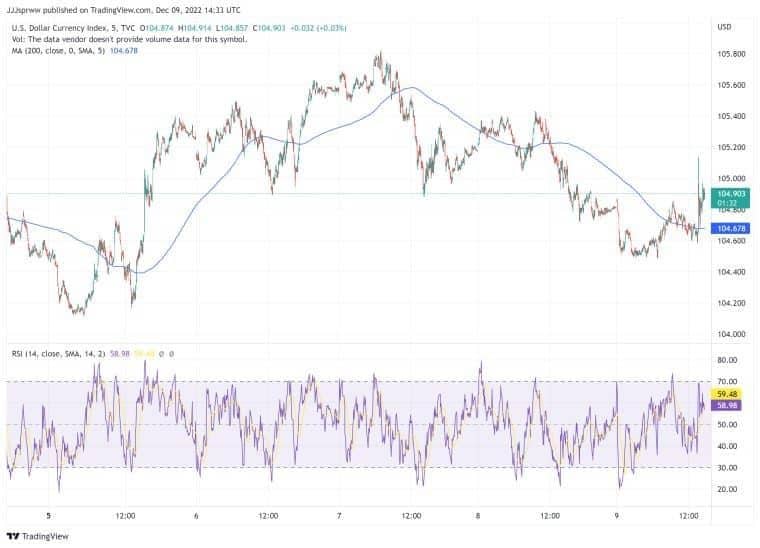760x548 pixels.
Task: Click date marker 8 on time axis
Action: tap(478, 516)
